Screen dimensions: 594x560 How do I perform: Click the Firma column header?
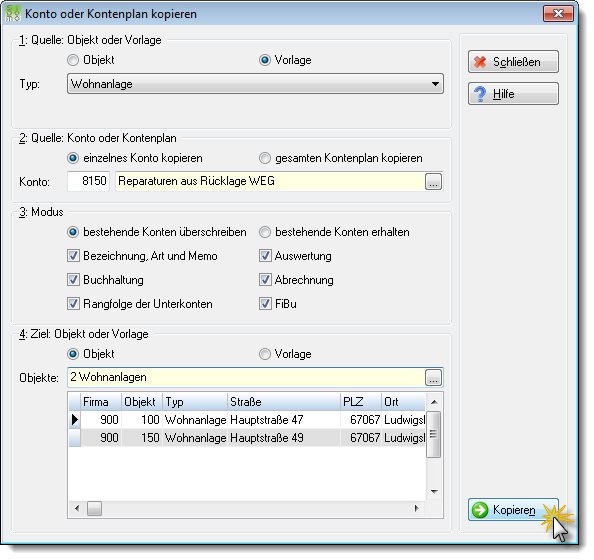101,402
